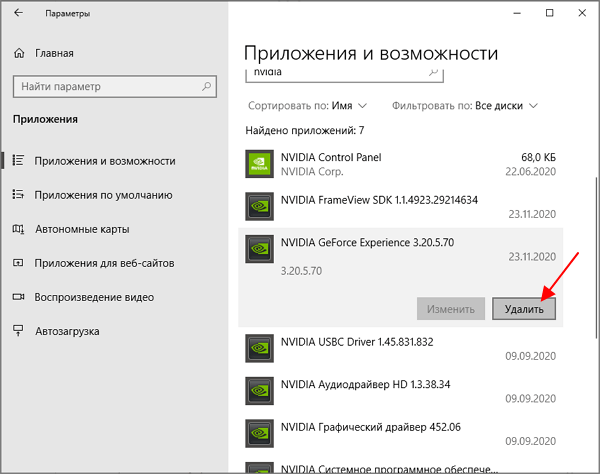Open Приложения по умолчанию section
The image size is (600, 474).
tap(103, 195)
